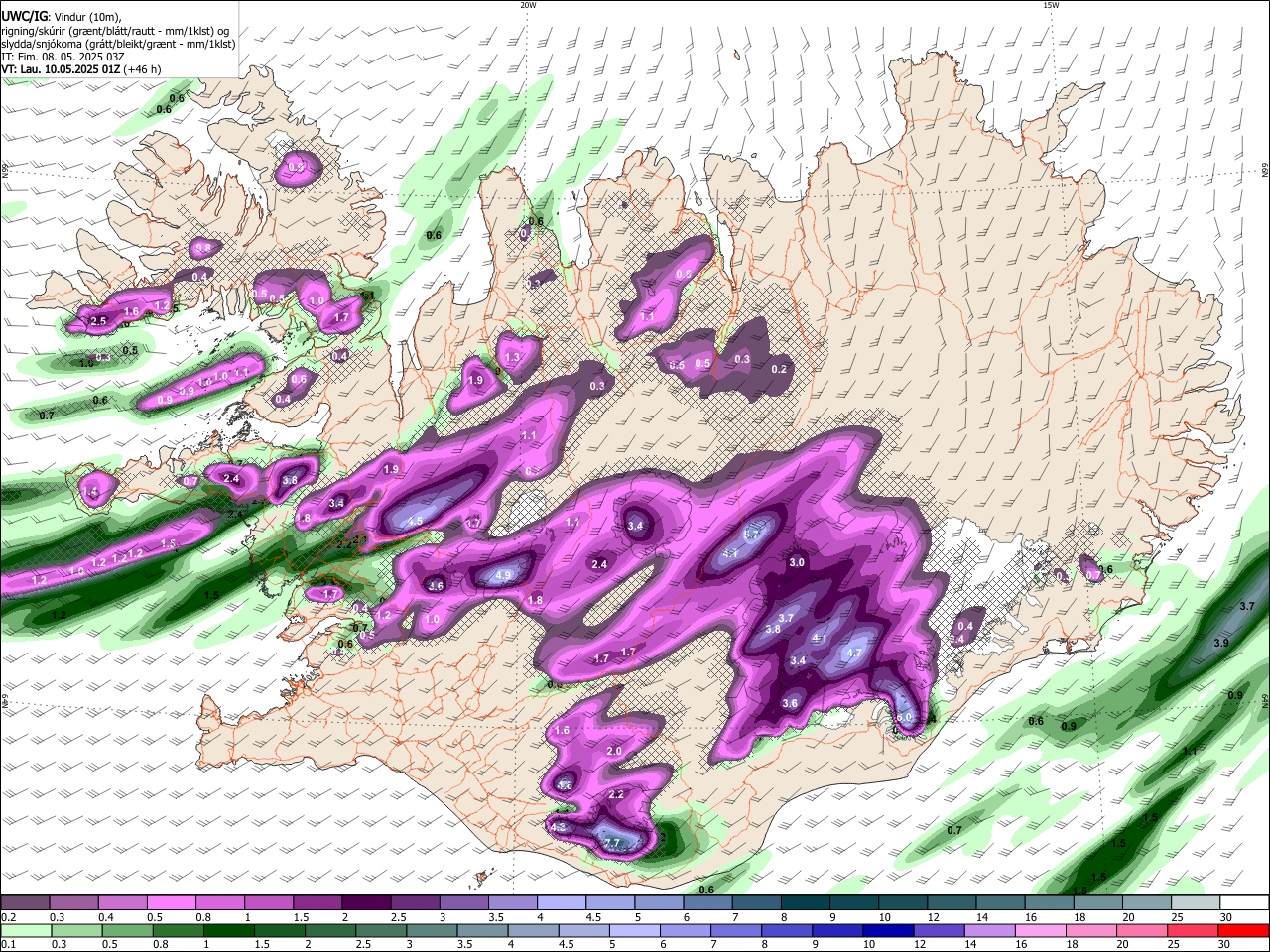Screen dimensions: 1270x952
Task: Click the light purple 14 swatch, rain legend row
Action: coord(987,930)
